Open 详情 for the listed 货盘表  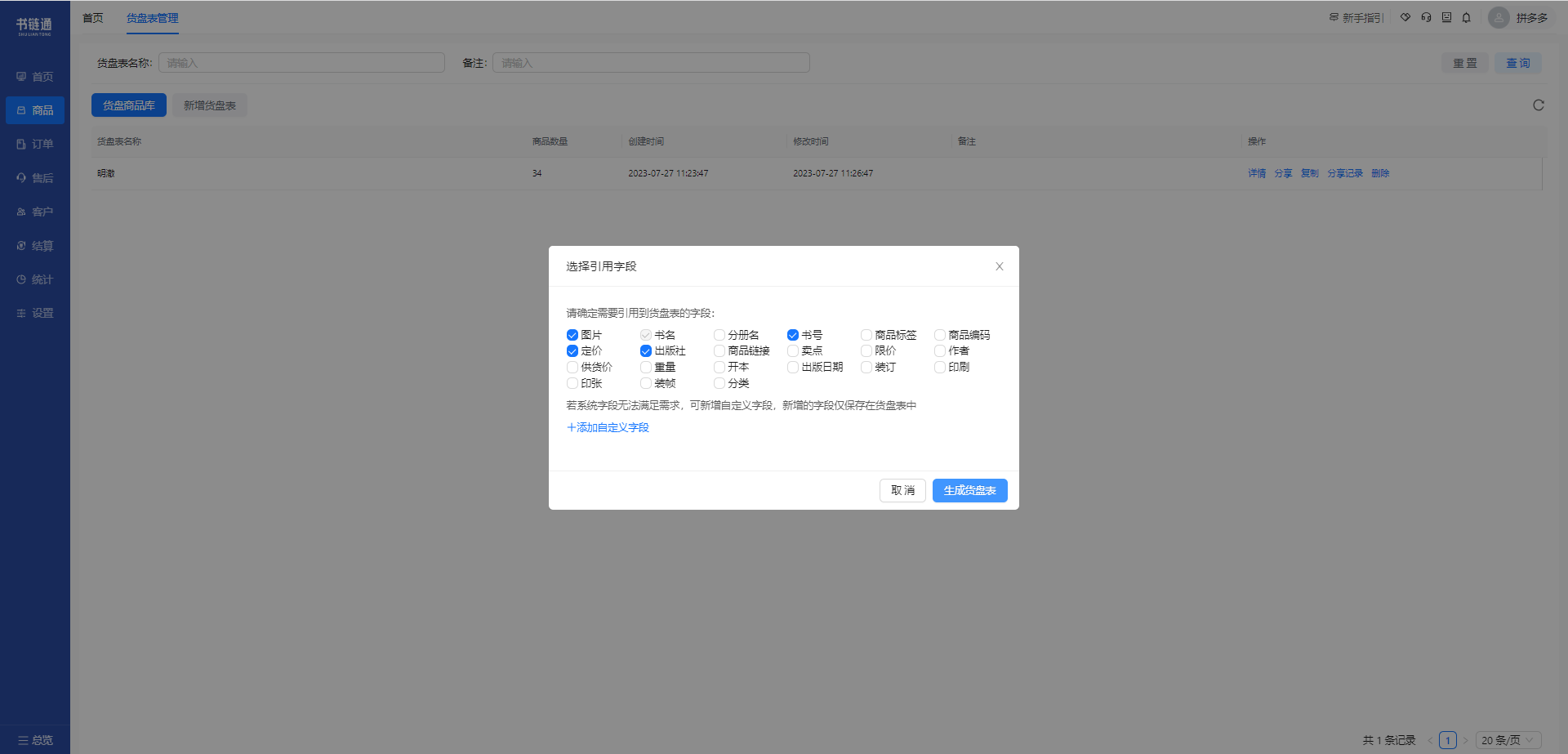click(1257, 173)
